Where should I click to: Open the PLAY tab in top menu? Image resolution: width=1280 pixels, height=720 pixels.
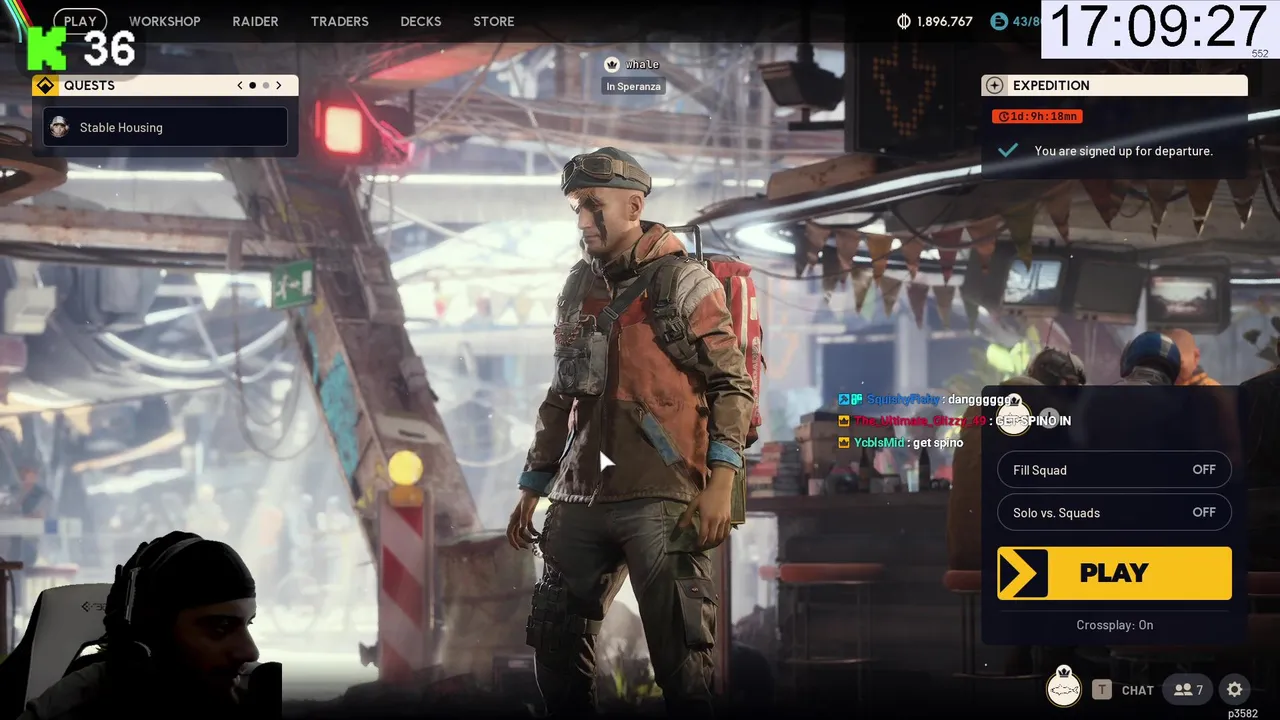point(80,21)
